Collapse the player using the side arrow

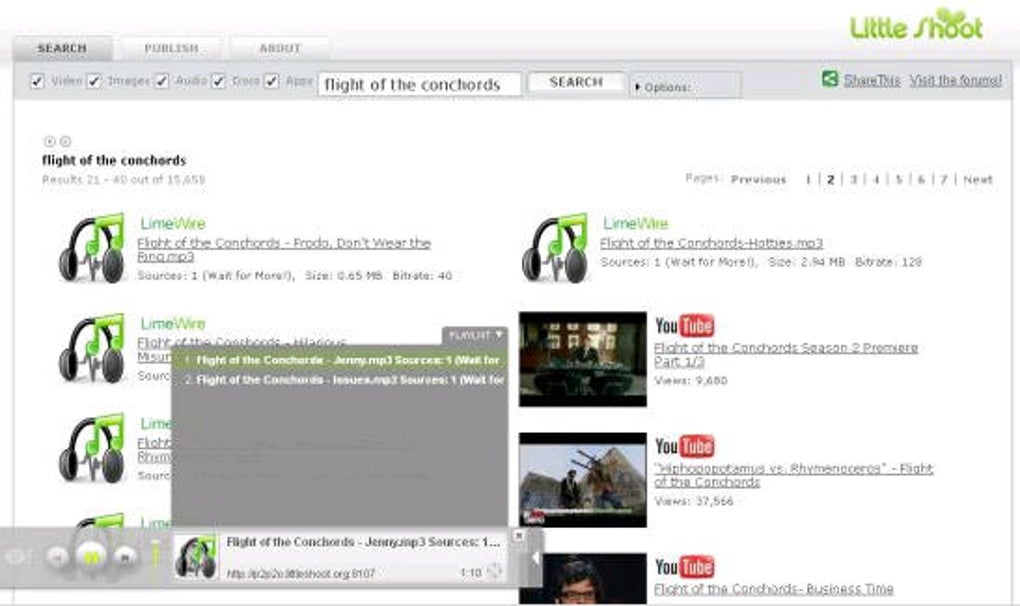[x=535, y=558]
